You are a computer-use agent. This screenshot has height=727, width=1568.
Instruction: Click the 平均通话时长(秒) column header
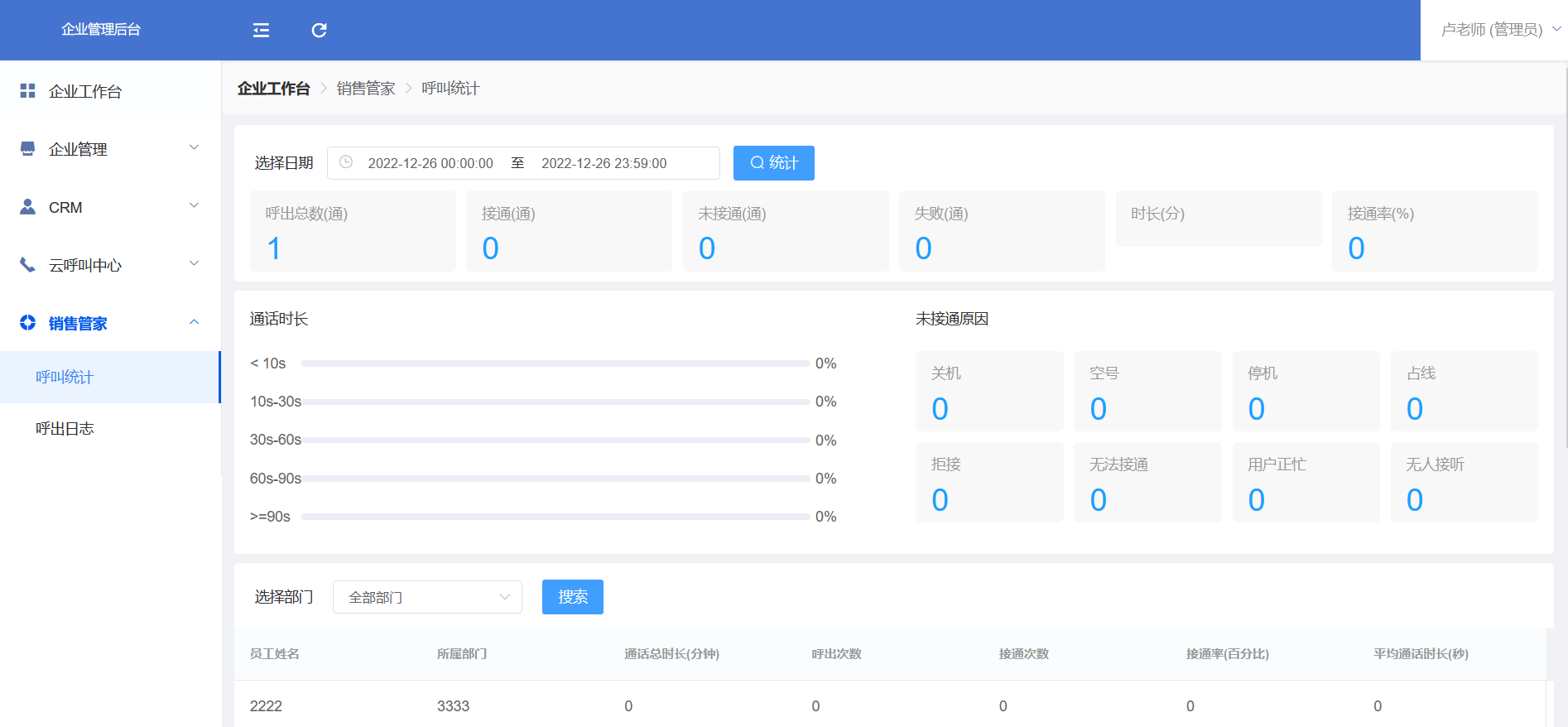[1421, 654]
